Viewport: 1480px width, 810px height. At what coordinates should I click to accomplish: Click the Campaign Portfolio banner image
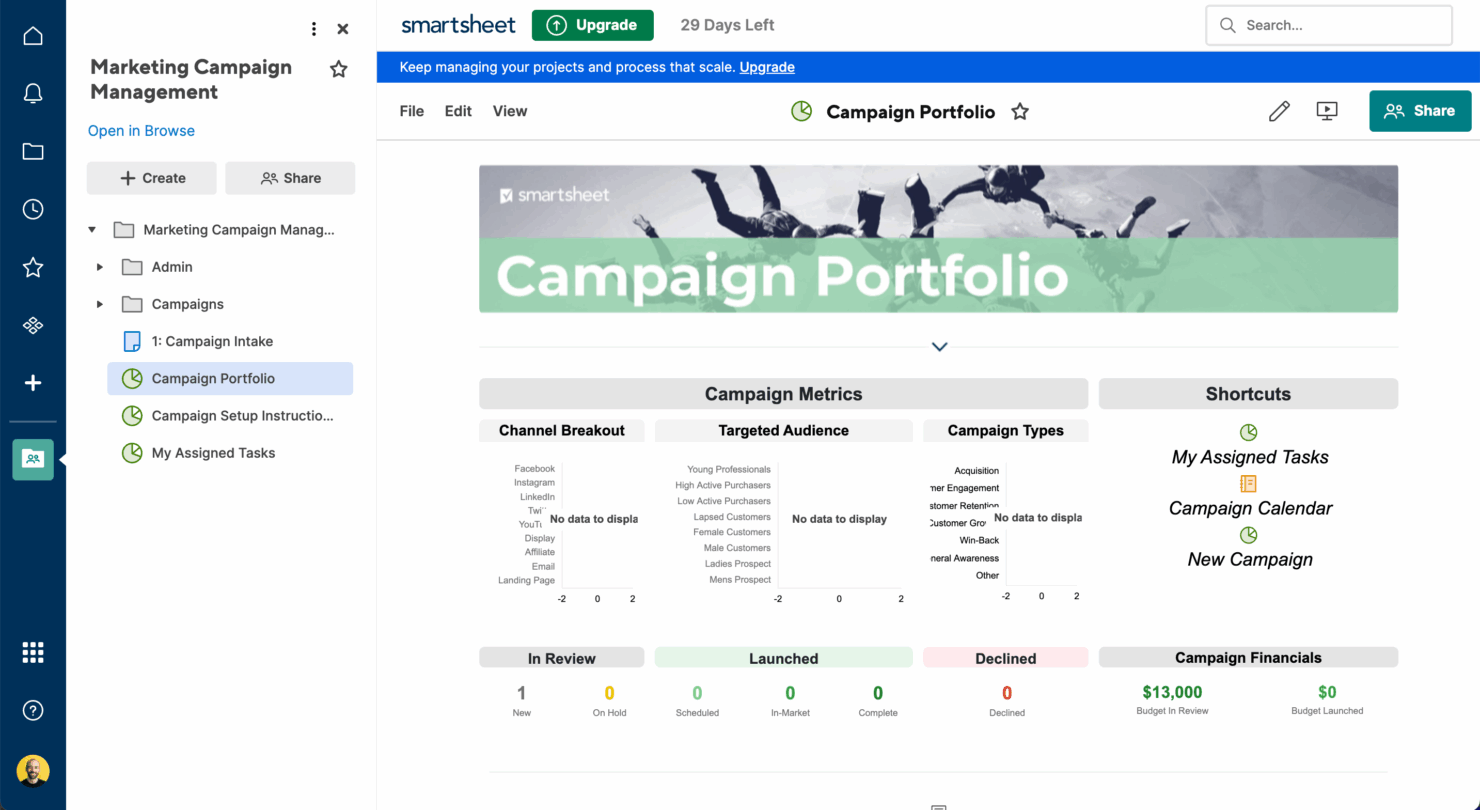pyautogui.click(x=938, y=239)
